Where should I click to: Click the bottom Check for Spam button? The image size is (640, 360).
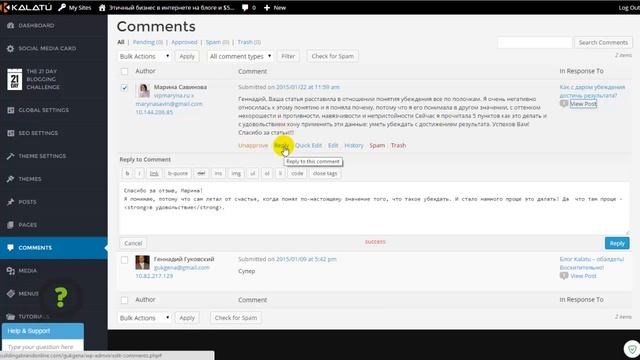[236, 318]
